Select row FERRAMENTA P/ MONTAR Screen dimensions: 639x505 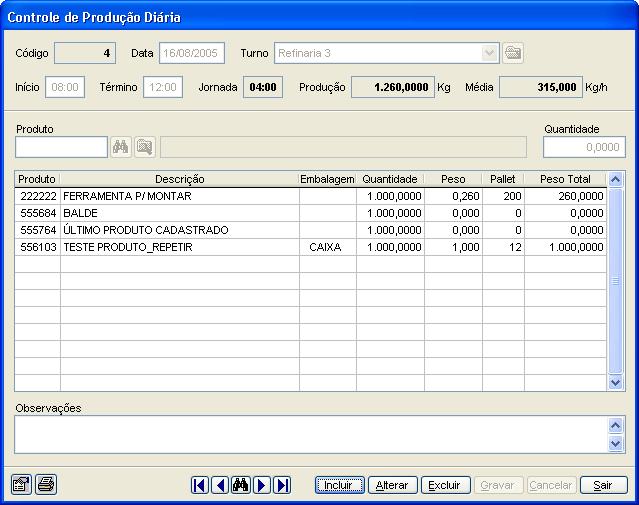(x=311, y=196)
